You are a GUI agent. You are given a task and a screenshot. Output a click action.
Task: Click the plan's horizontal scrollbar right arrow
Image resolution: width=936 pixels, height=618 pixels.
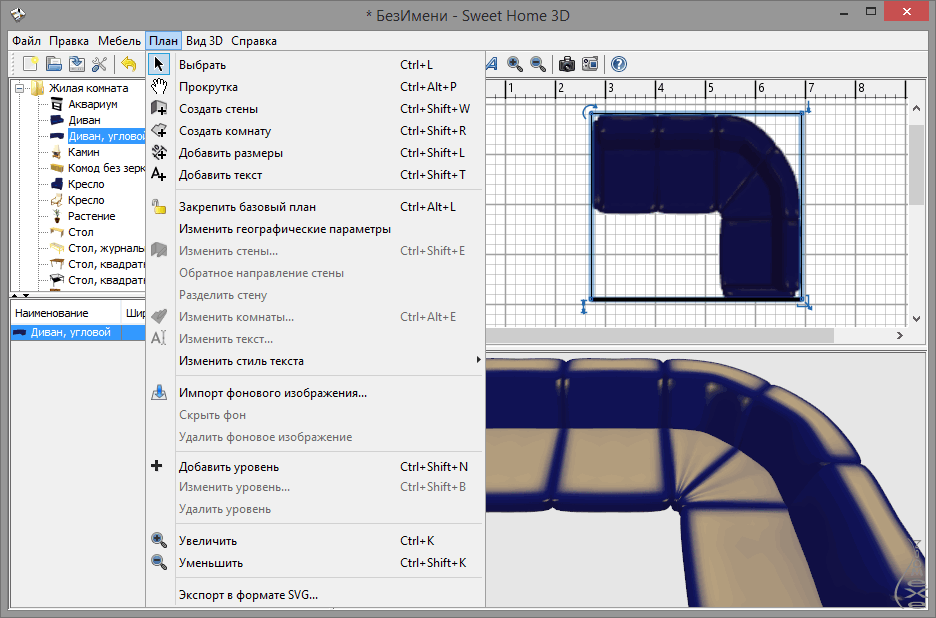pyautogui.click(x=900, y=336)
